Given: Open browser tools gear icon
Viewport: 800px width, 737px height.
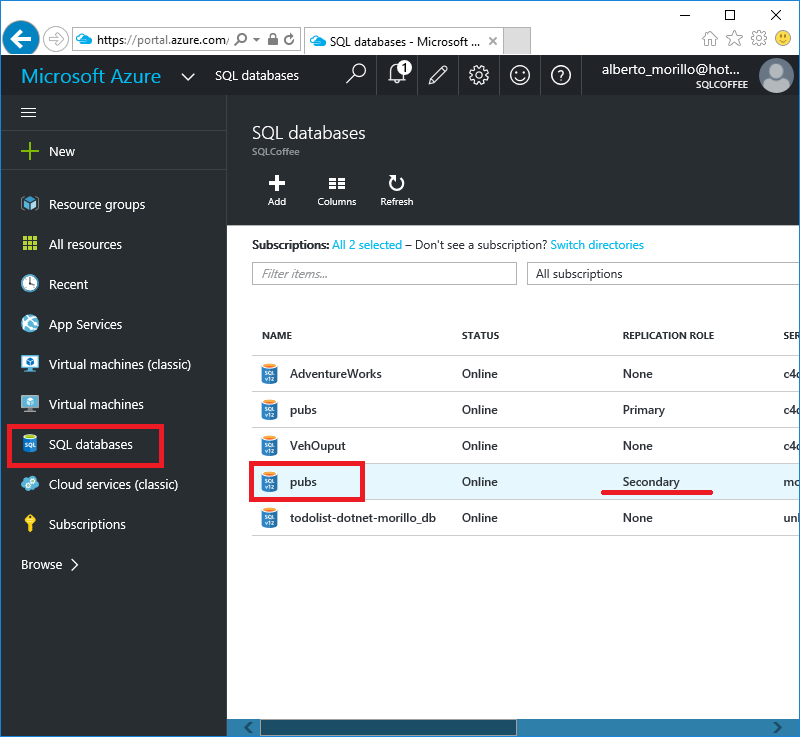Looking at the screenshot, I should tap(759, 38).
